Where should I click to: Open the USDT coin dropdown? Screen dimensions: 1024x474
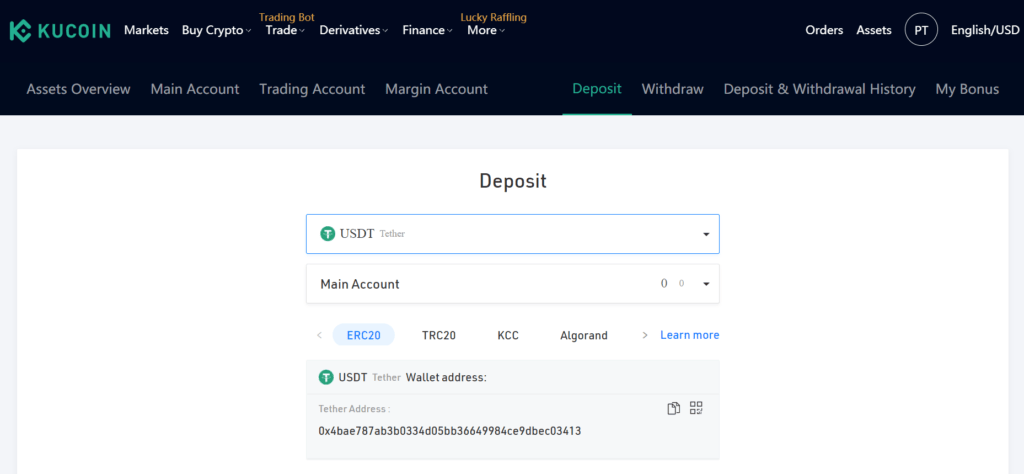coord(513,234)
